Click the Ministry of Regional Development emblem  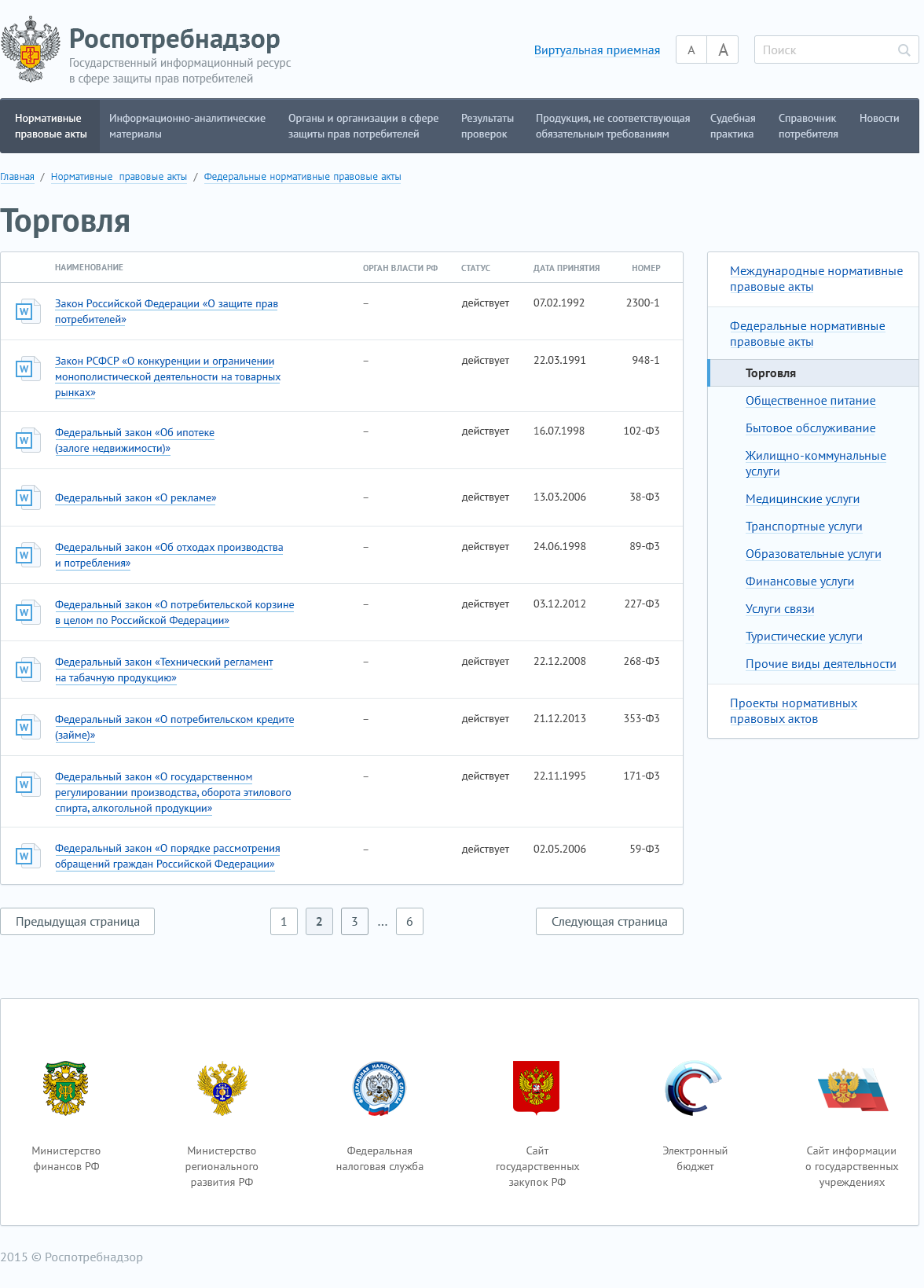point(222,1088)
